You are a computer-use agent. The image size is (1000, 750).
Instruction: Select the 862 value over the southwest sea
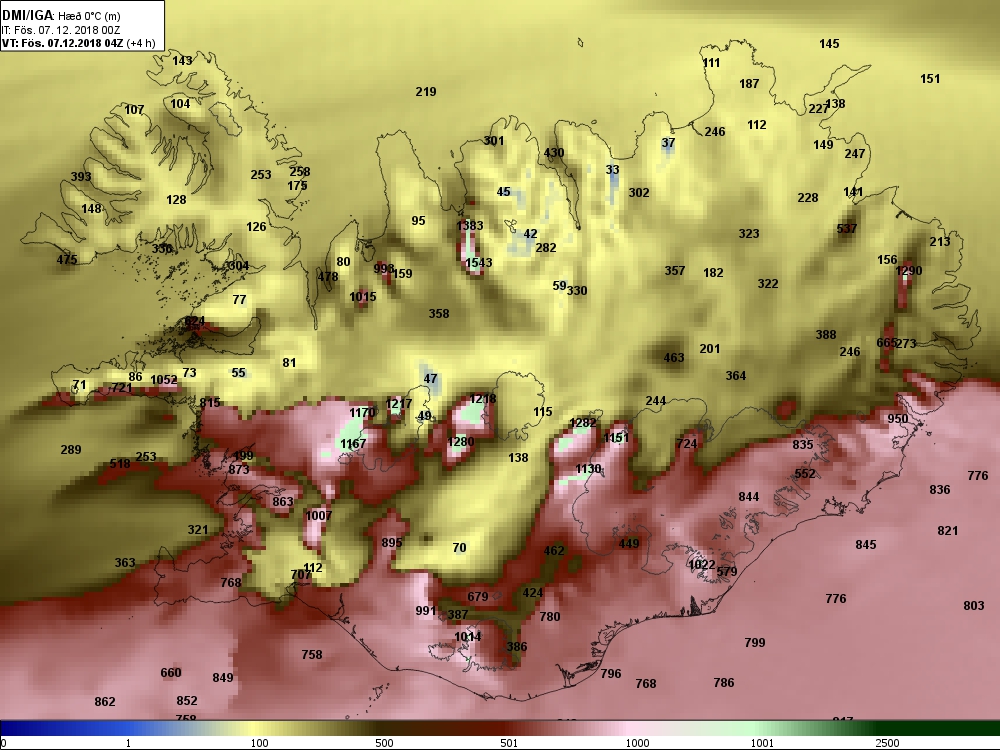coord(105,702)
